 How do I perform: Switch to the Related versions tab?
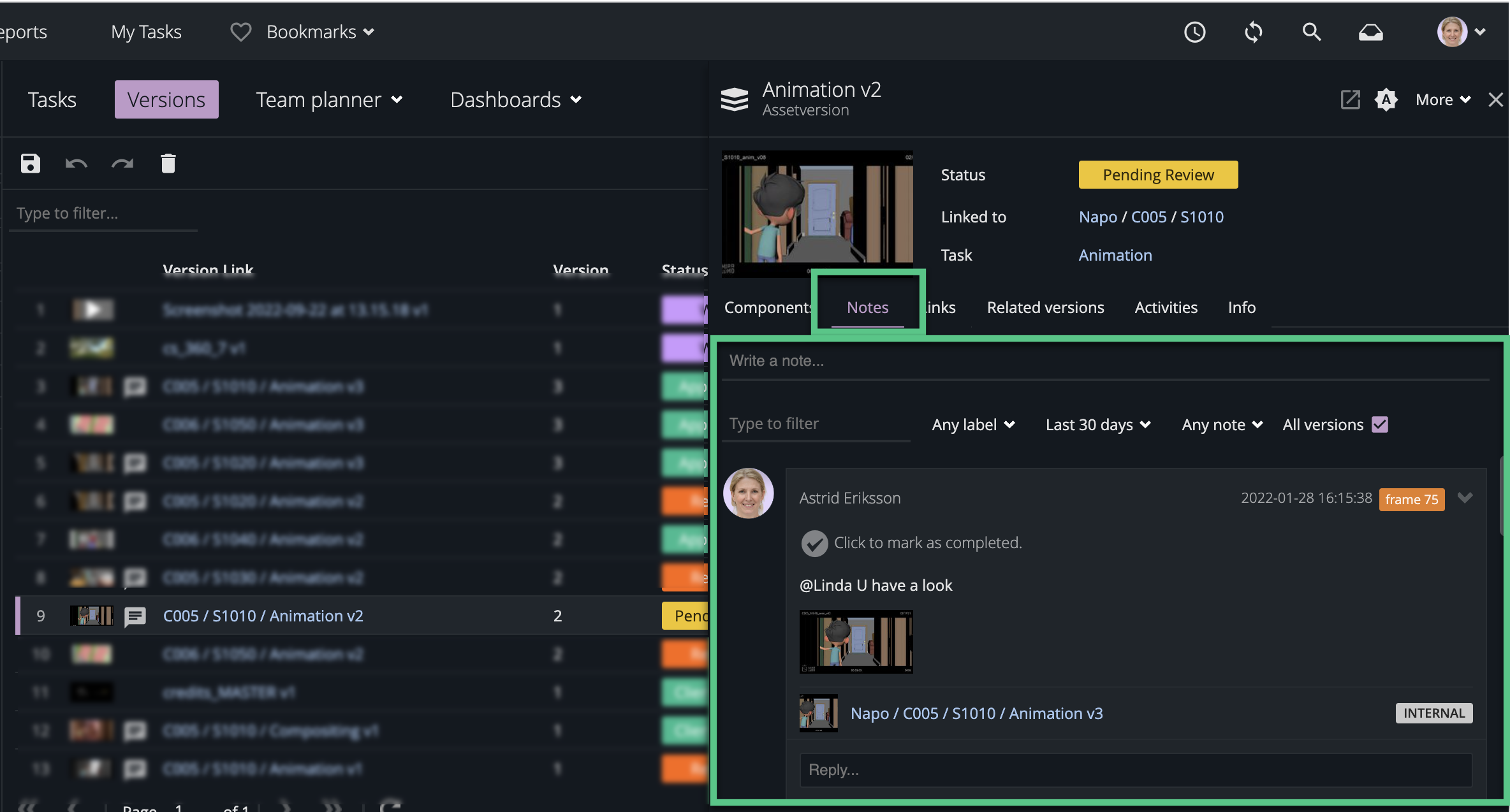tap(1045, 307)
